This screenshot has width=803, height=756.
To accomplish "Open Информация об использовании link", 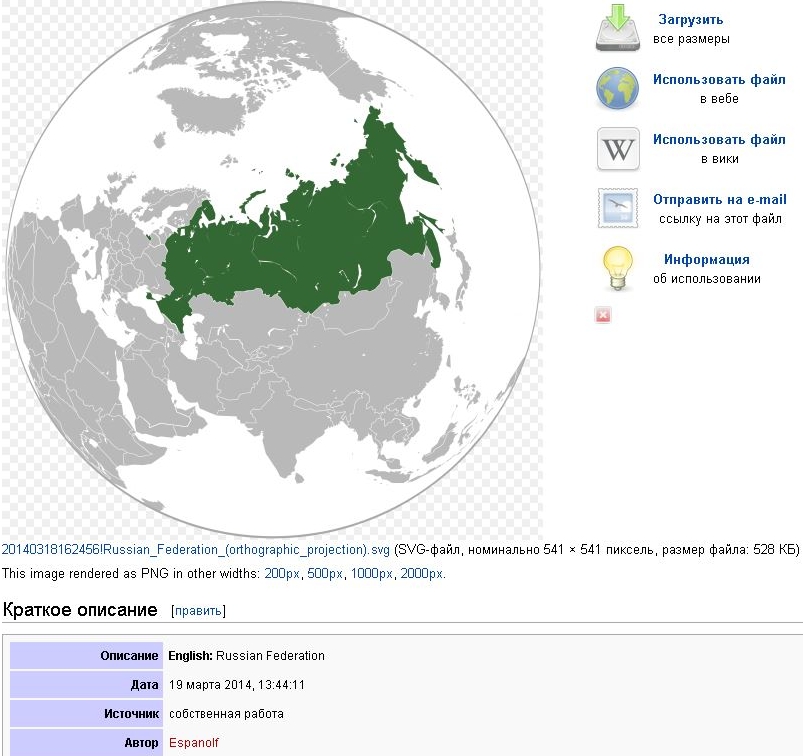I will point(706,259).
